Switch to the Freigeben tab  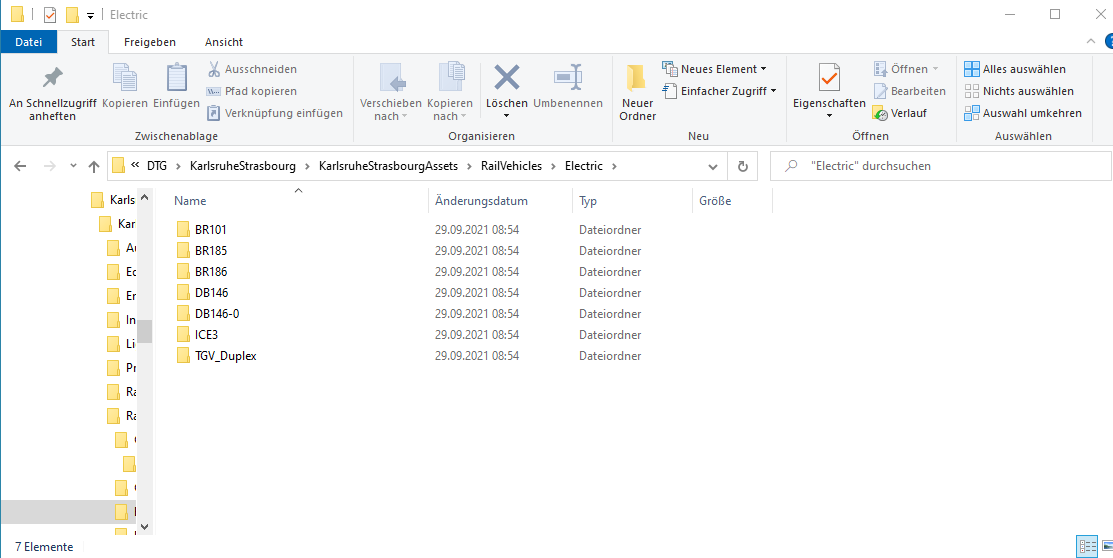tap(150, 42)
